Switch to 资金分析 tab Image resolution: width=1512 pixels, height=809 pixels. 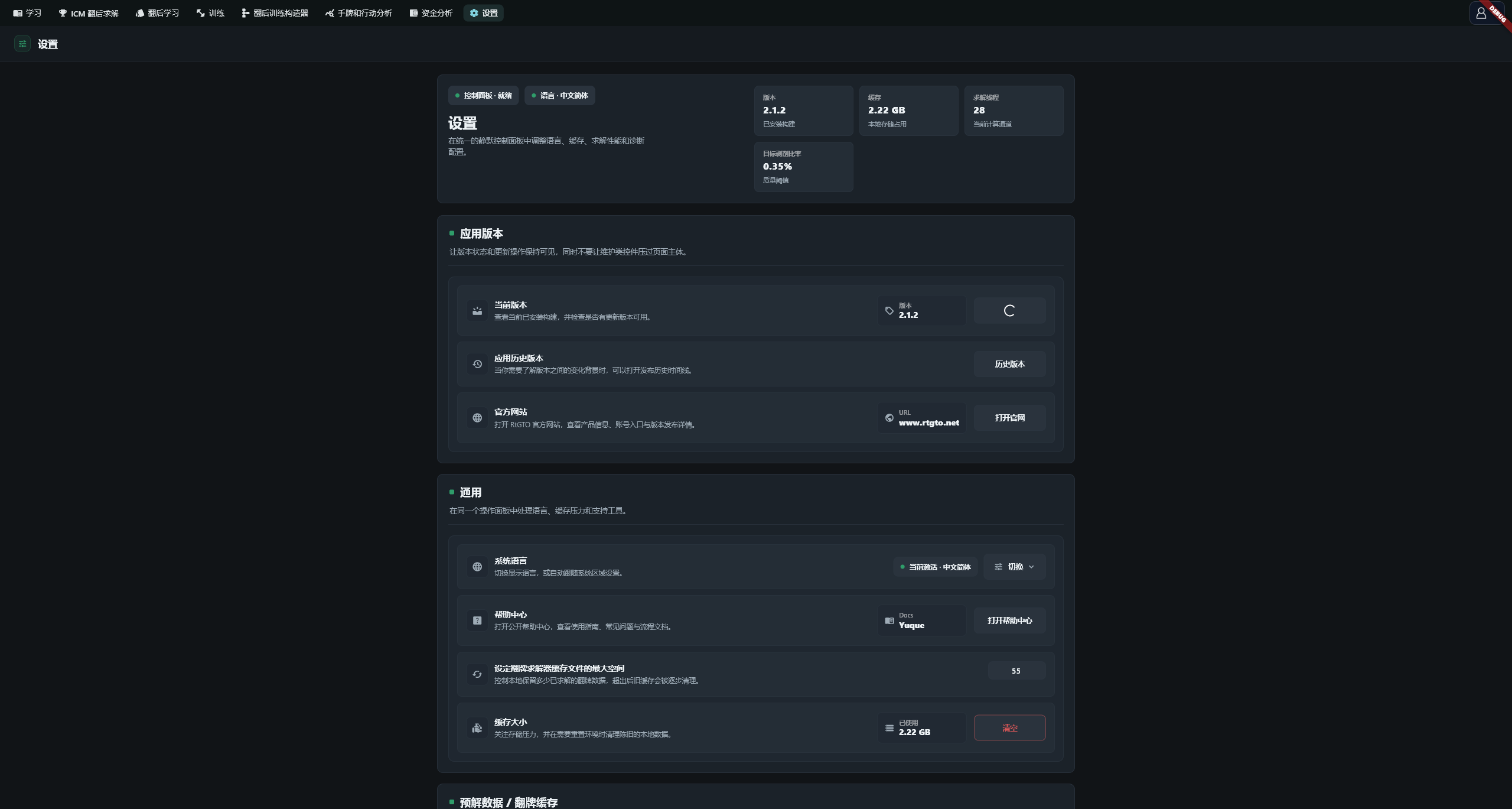(x=431, y=13)
